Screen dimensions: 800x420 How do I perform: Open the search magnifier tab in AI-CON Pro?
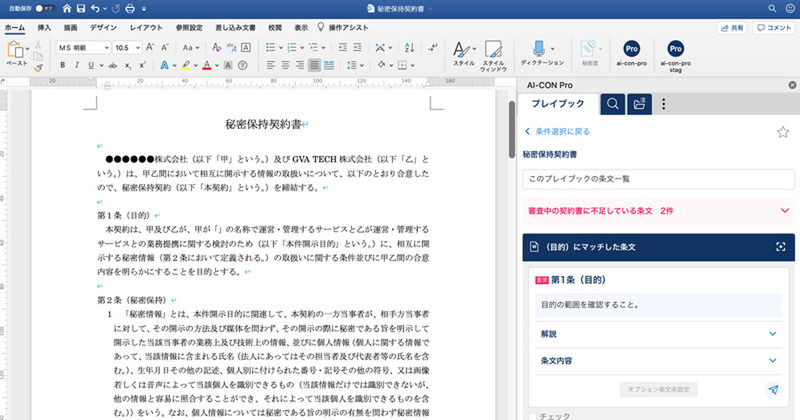pyautogui.click(x=613, y=104)
